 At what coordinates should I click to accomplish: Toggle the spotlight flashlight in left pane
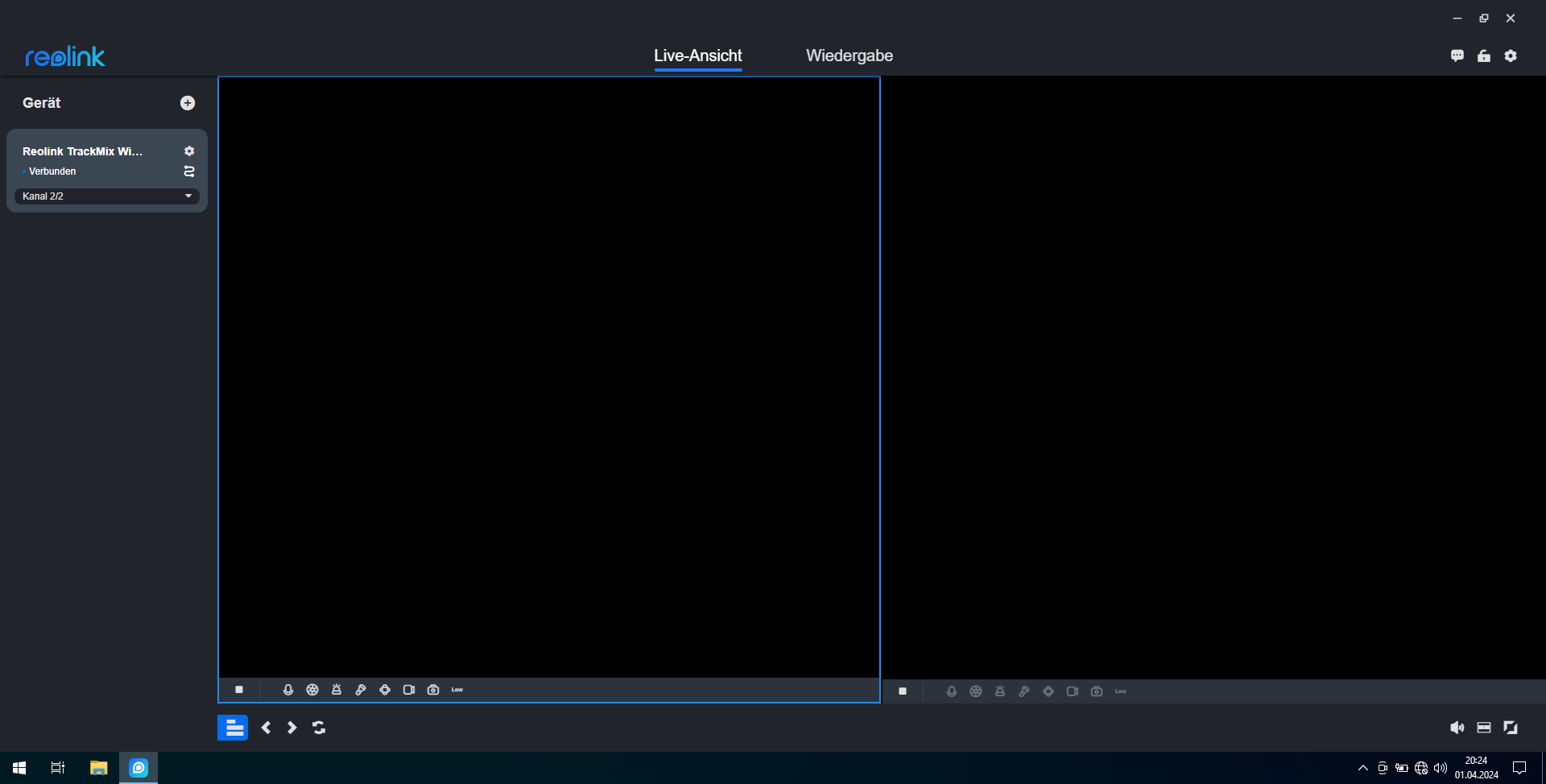pyautogui.click(x=361, y=690)
